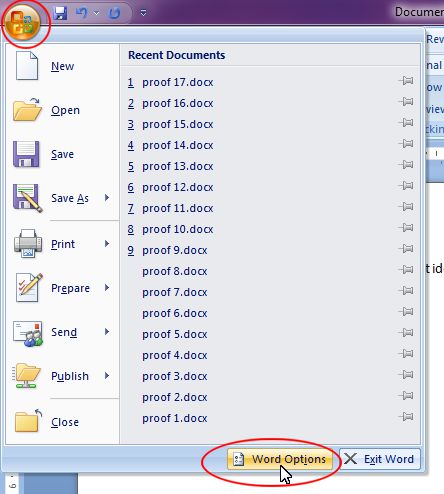
Task: Open recent document proof 14.docx
Action: pos(178,145)
